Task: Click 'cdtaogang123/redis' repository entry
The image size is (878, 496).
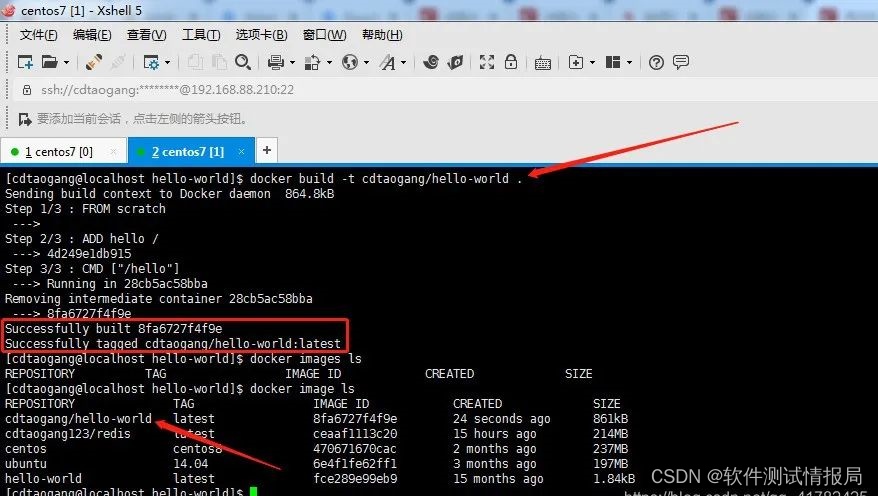Action: coord(68,434)
